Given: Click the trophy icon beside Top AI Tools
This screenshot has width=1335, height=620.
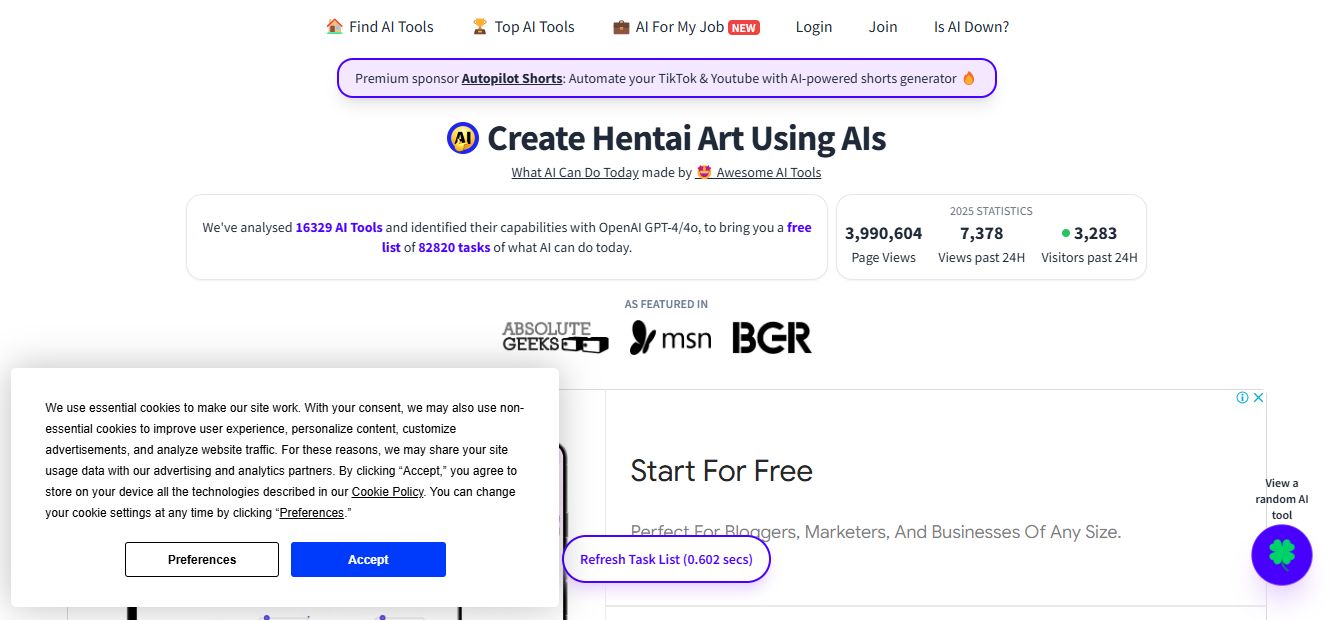Looking at the screenshot, I should pyautogui.click(x=480, y=27).
